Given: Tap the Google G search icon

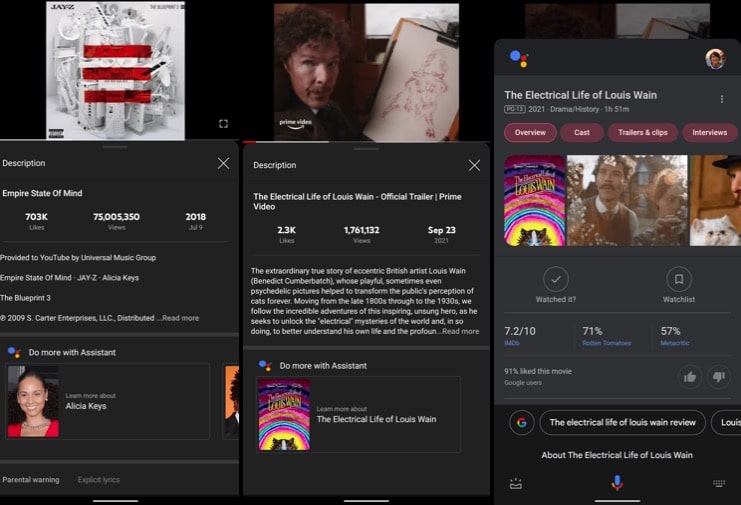Looking at the screenshot, I should point(522,422).
